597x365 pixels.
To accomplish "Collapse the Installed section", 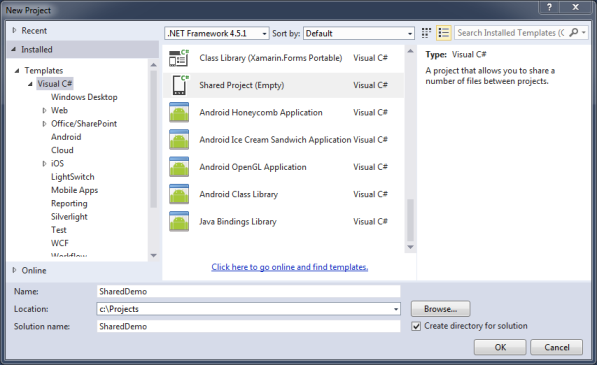I will click(14, 49).
